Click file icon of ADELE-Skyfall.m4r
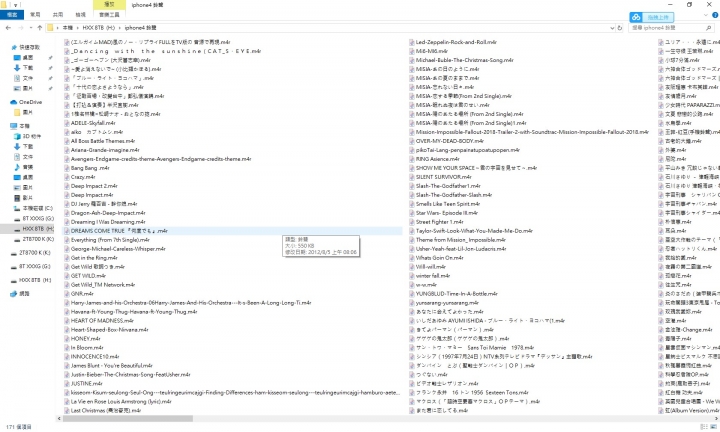 (x=67, y=123)
